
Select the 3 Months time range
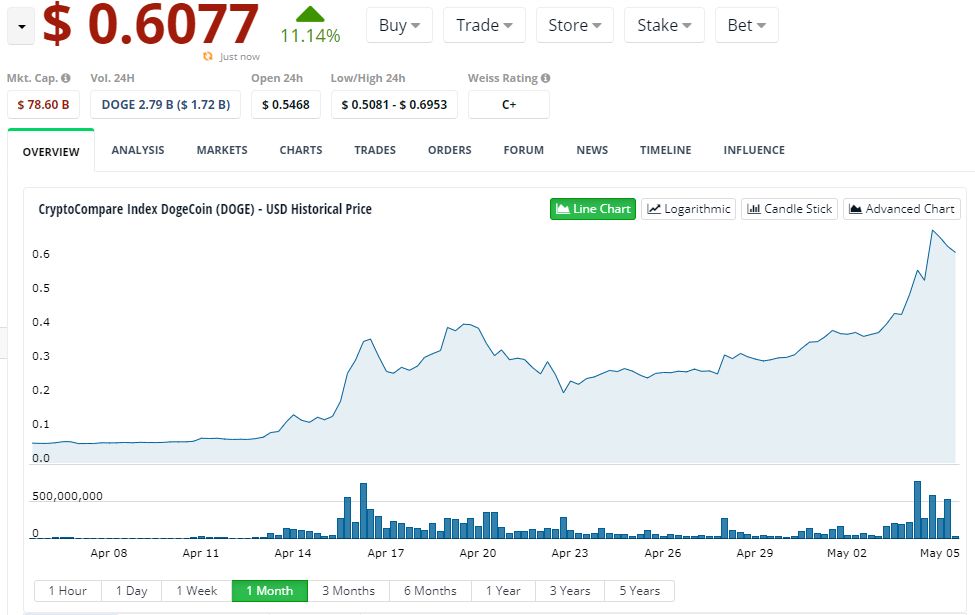coord(348,591)
